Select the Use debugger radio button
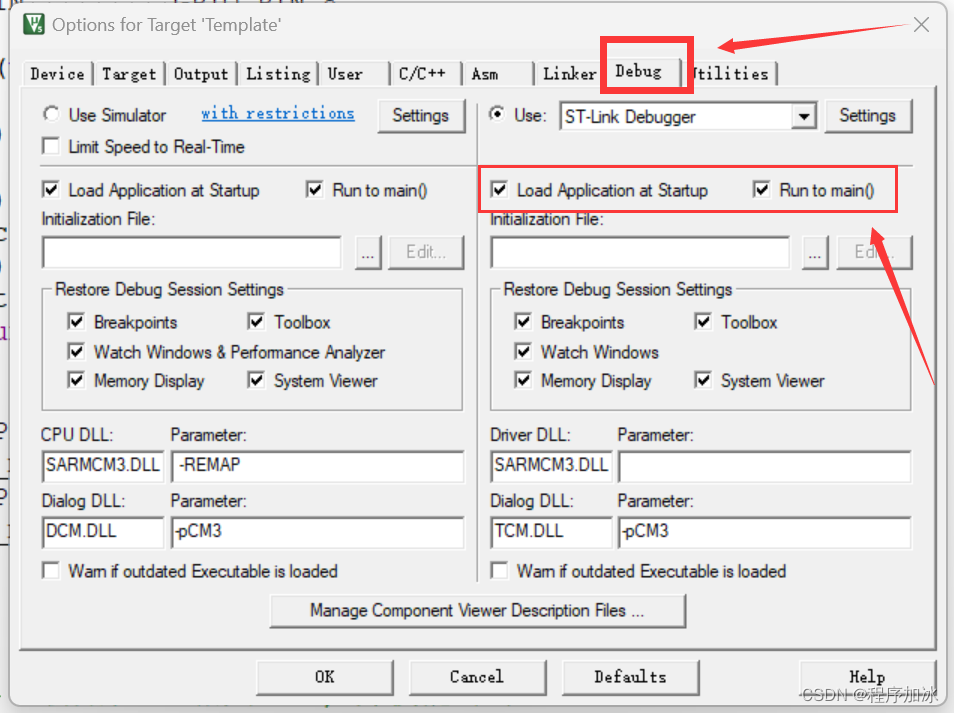 498,114
